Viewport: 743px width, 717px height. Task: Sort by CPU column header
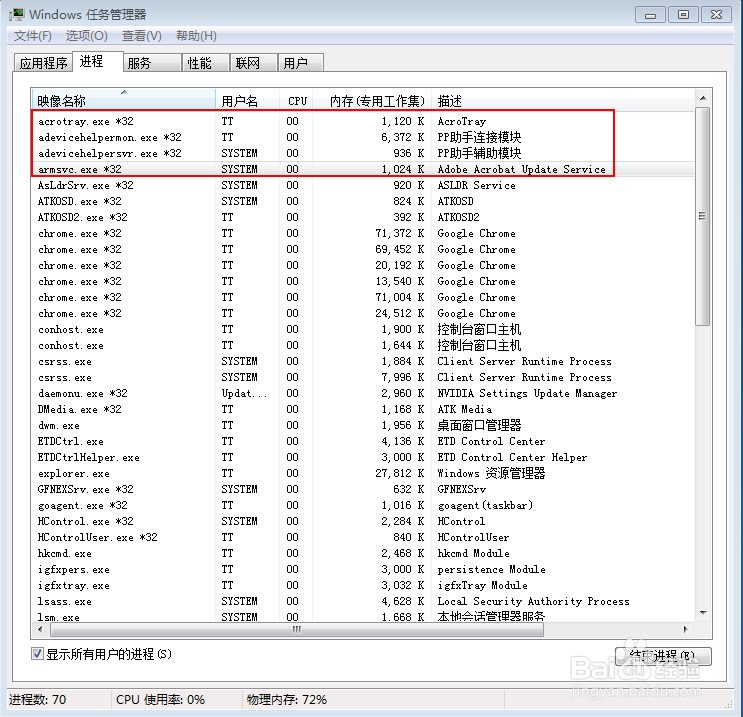[296, 100]
